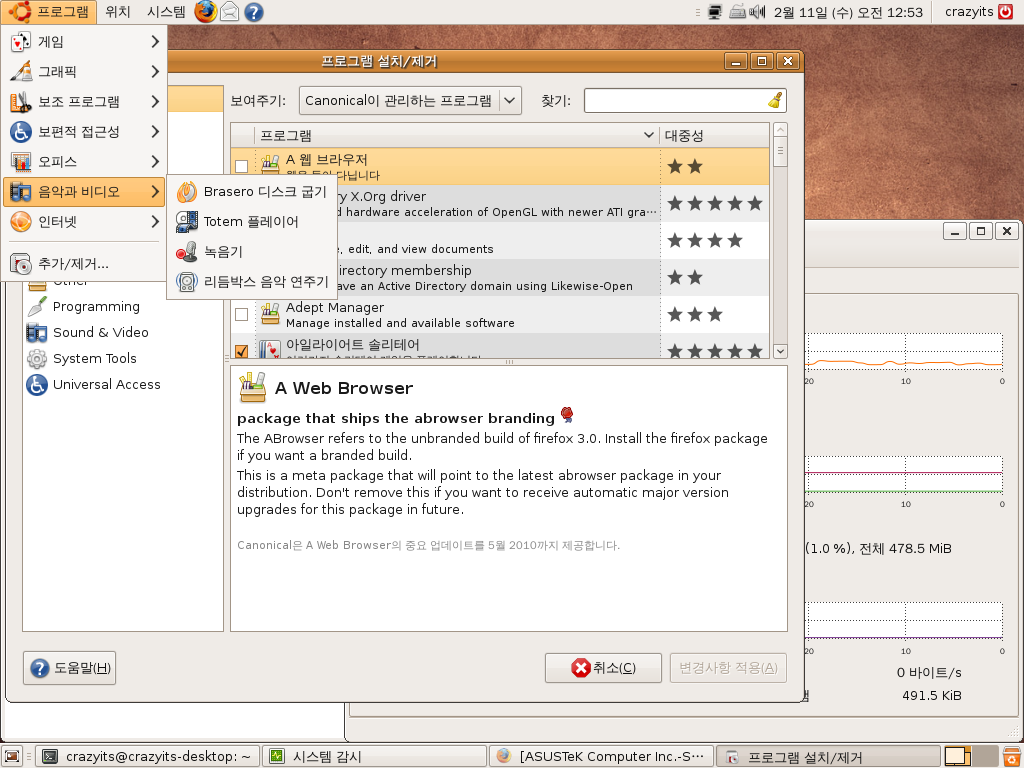Click the highlighted 음악과 비디오 menu item
This screenshot has height=768, width=1024.
(84, 192)
